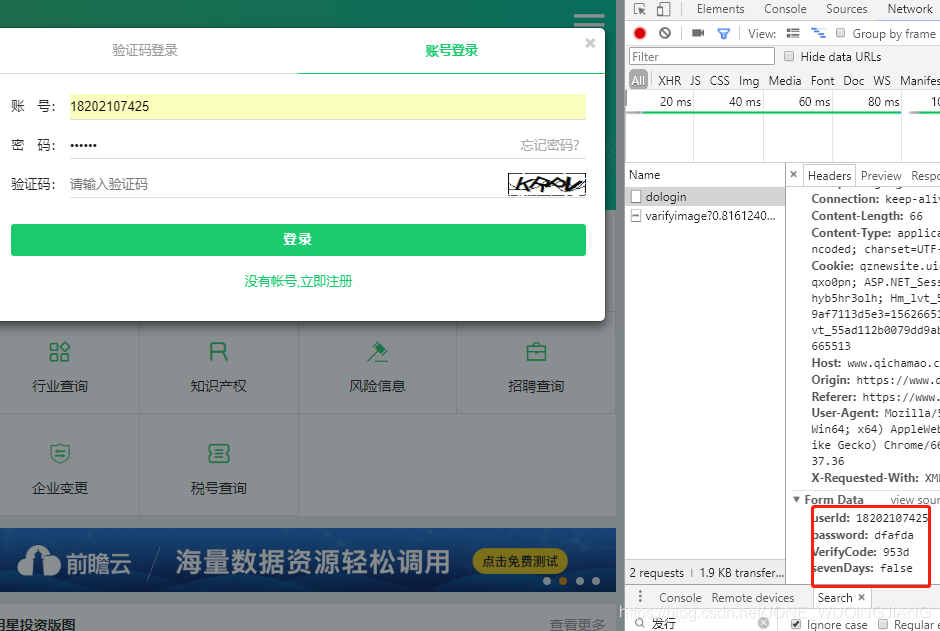Open 税号查询 tax number search icon
Viewport: 940px width, 631px height.
tap(218, 454)
